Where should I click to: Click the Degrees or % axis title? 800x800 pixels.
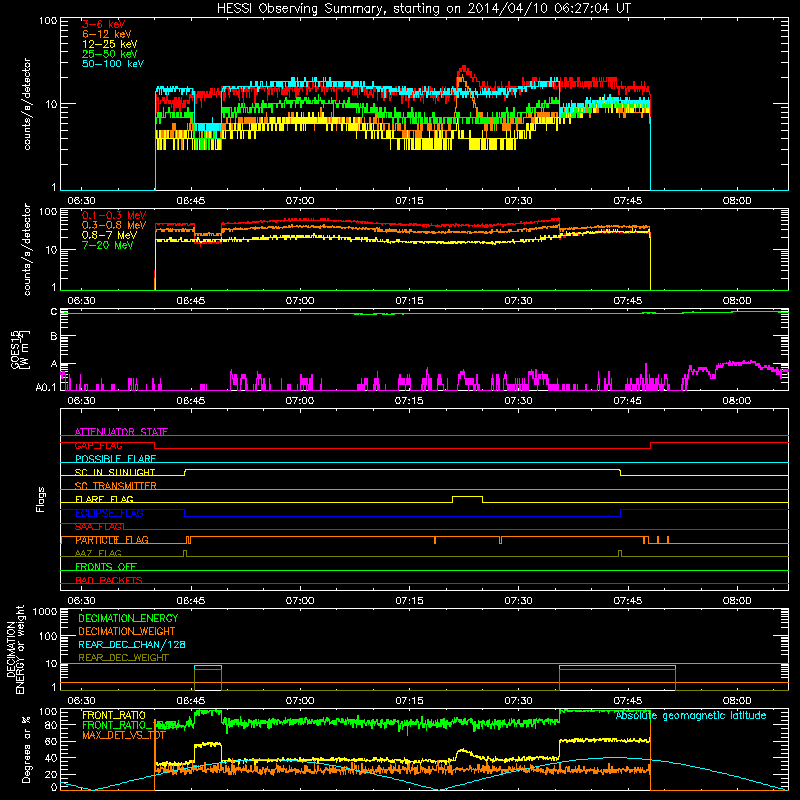[26, 749]
